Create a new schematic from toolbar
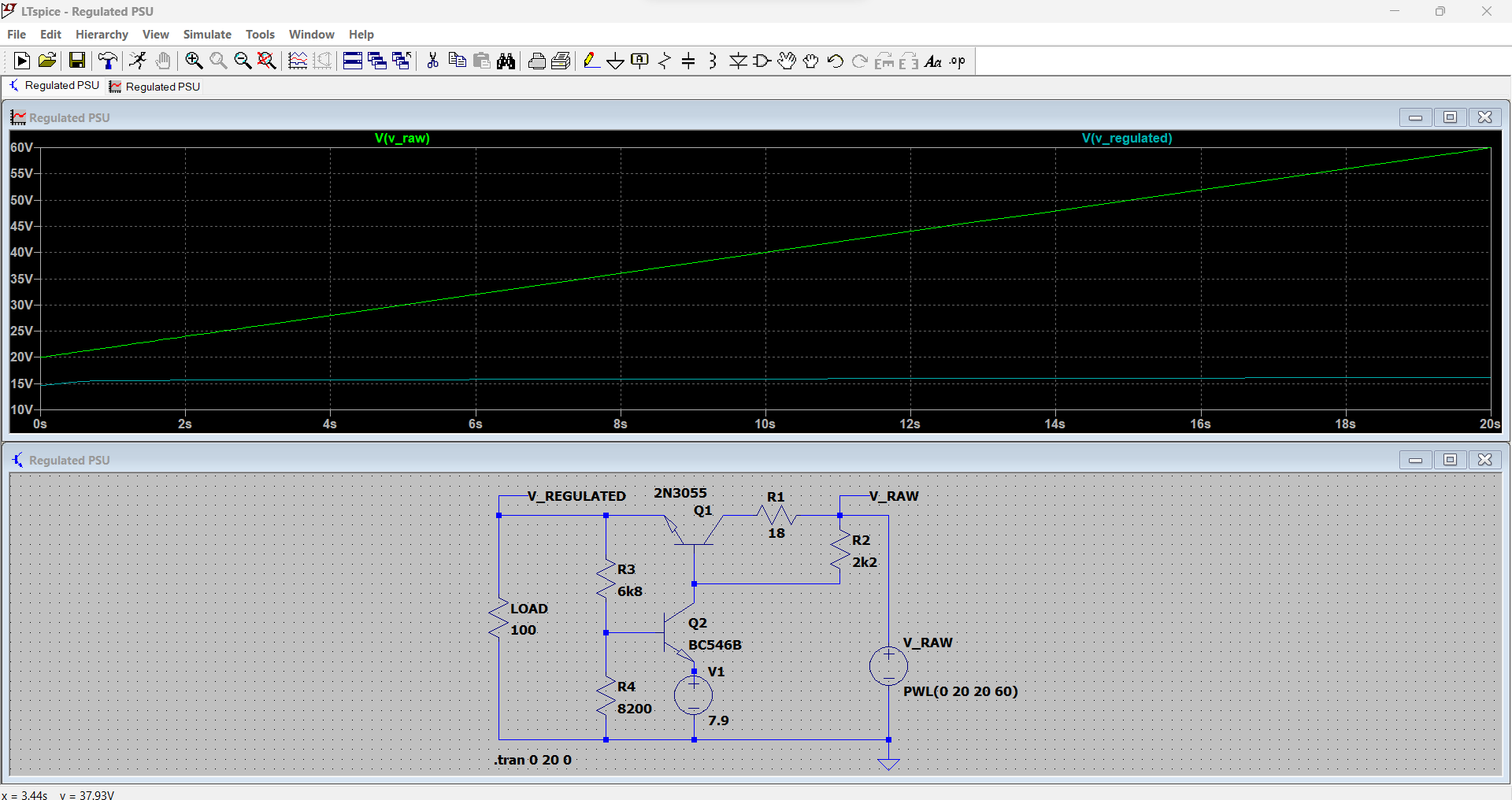 pos(22,61)
